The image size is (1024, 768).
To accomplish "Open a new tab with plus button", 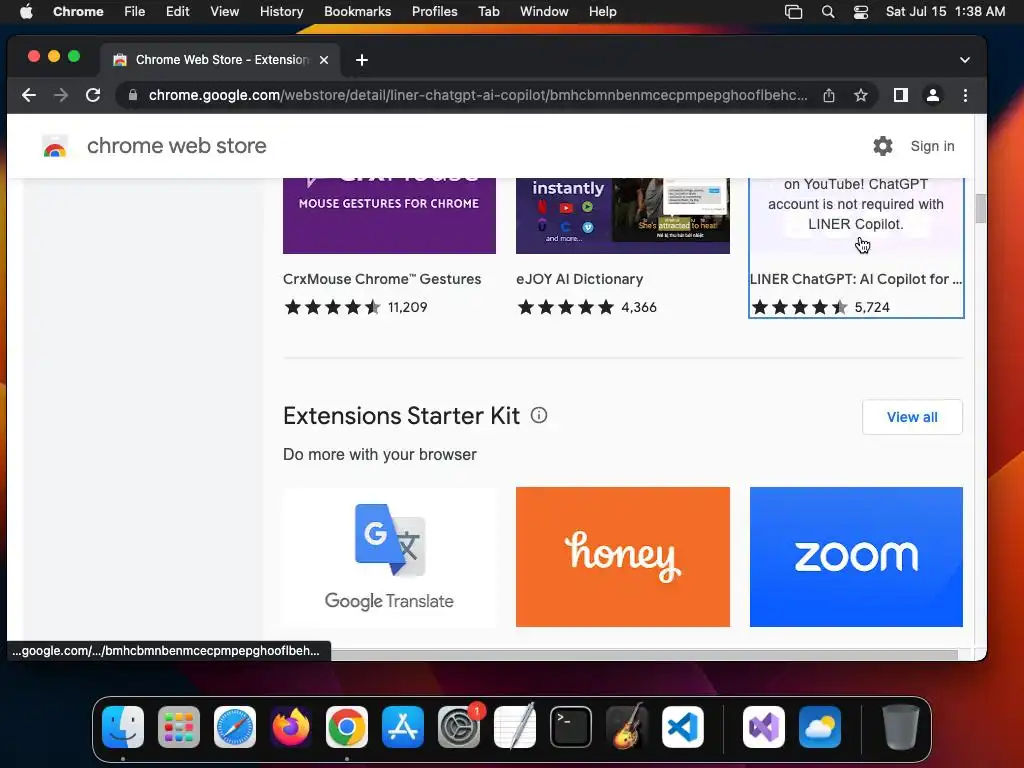I will coord(362,60).
